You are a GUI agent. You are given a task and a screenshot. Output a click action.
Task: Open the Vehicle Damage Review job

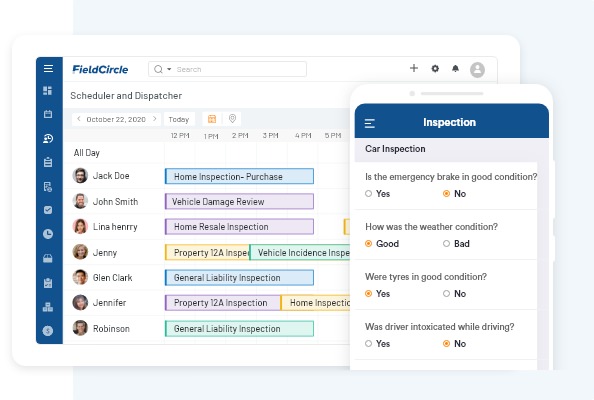coord(239,202)
